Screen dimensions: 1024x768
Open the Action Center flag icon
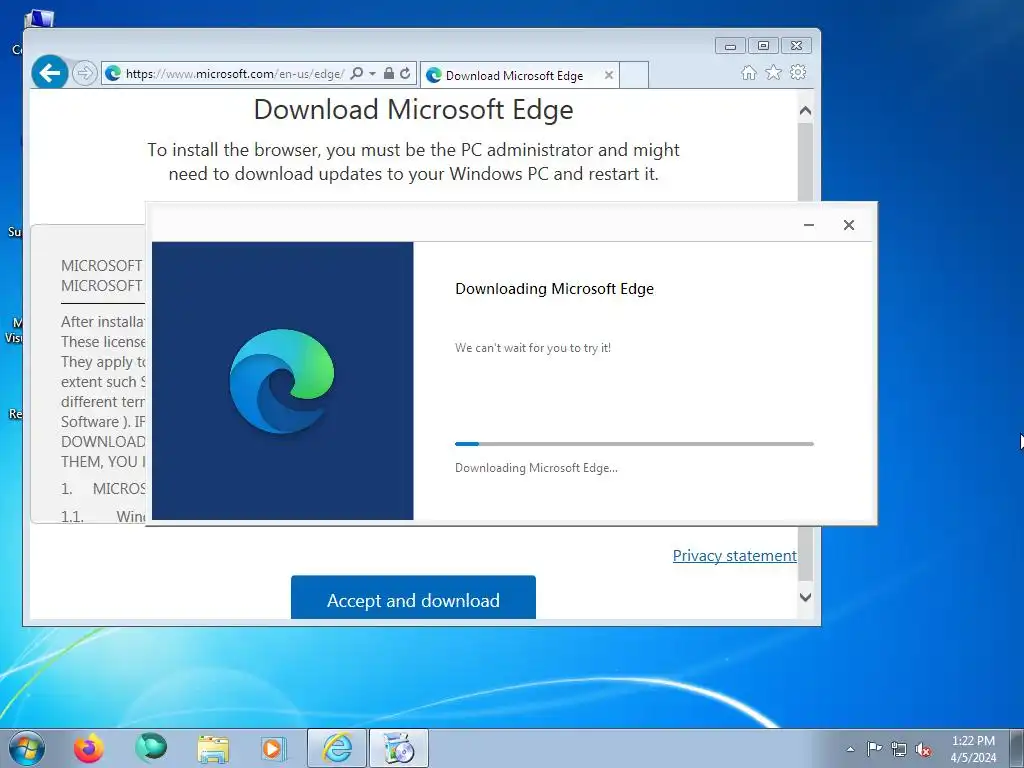coord(874,749)
